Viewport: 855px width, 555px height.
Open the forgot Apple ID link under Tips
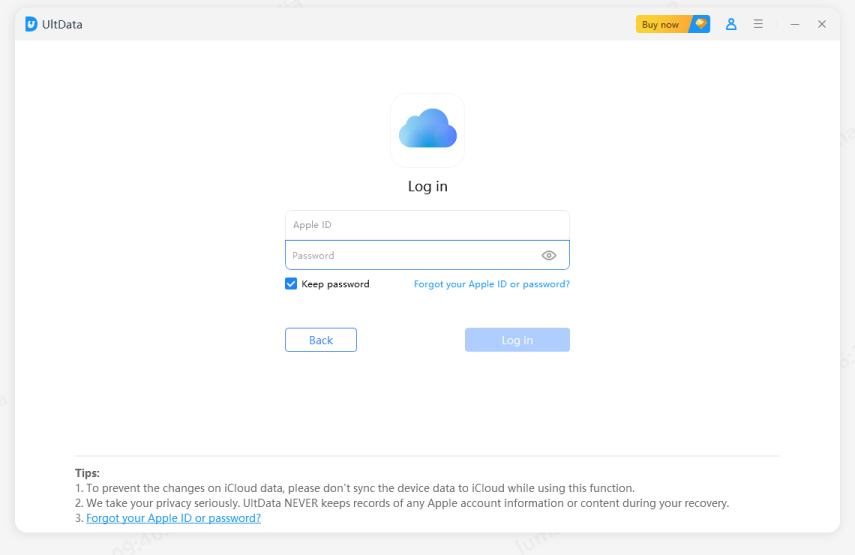point(173,518)
